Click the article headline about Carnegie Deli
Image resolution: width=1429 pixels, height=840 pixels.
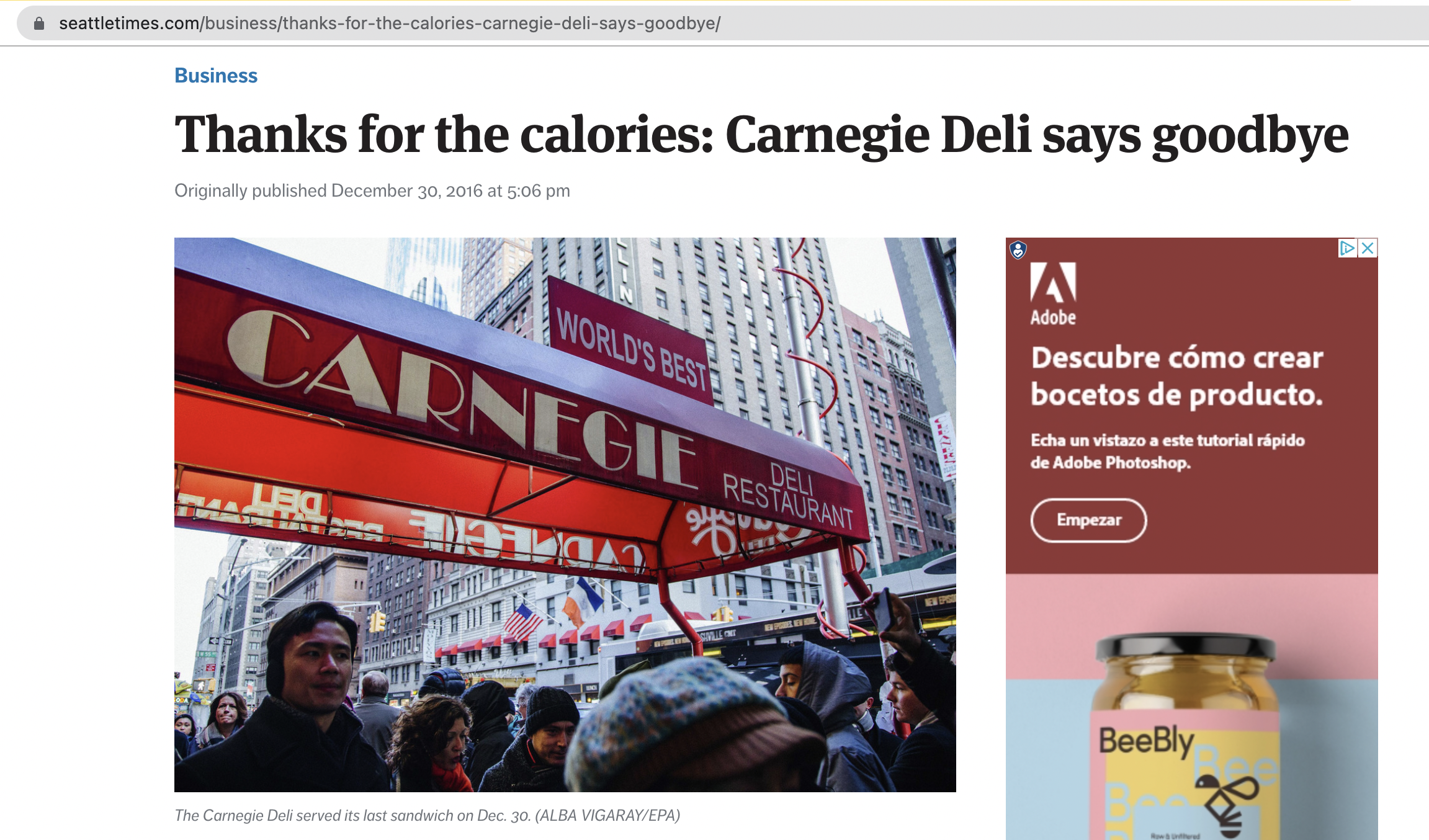pyautogui.click(x=761, y=135)
